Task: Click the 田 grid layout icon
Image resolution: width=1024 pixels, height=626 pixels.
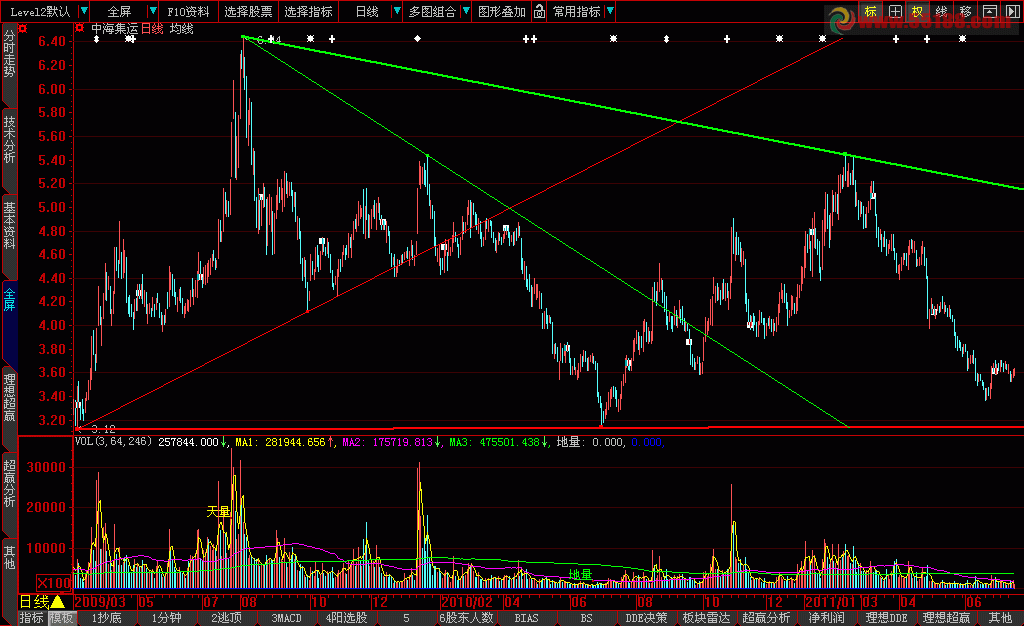Action: coord(895,12)
